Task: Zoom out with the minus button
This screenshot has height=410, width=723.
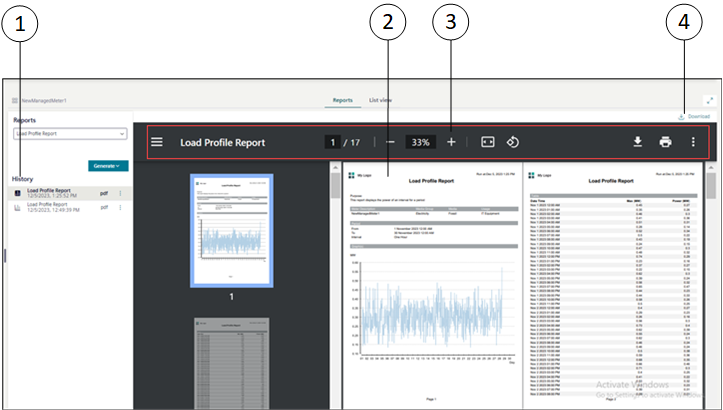Action: (x=390, y=142)
